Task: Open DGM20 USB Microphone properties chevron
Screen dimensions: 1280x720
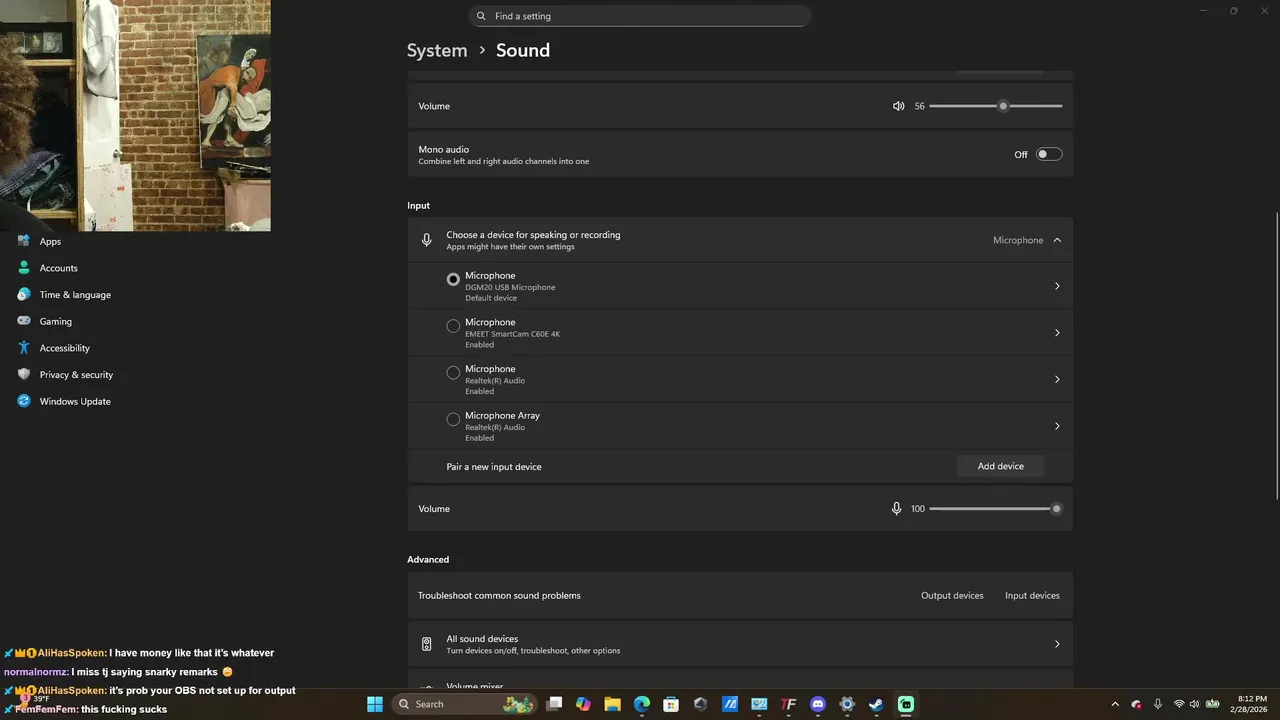Action: pyautogui.click(x=1057, y=286)
